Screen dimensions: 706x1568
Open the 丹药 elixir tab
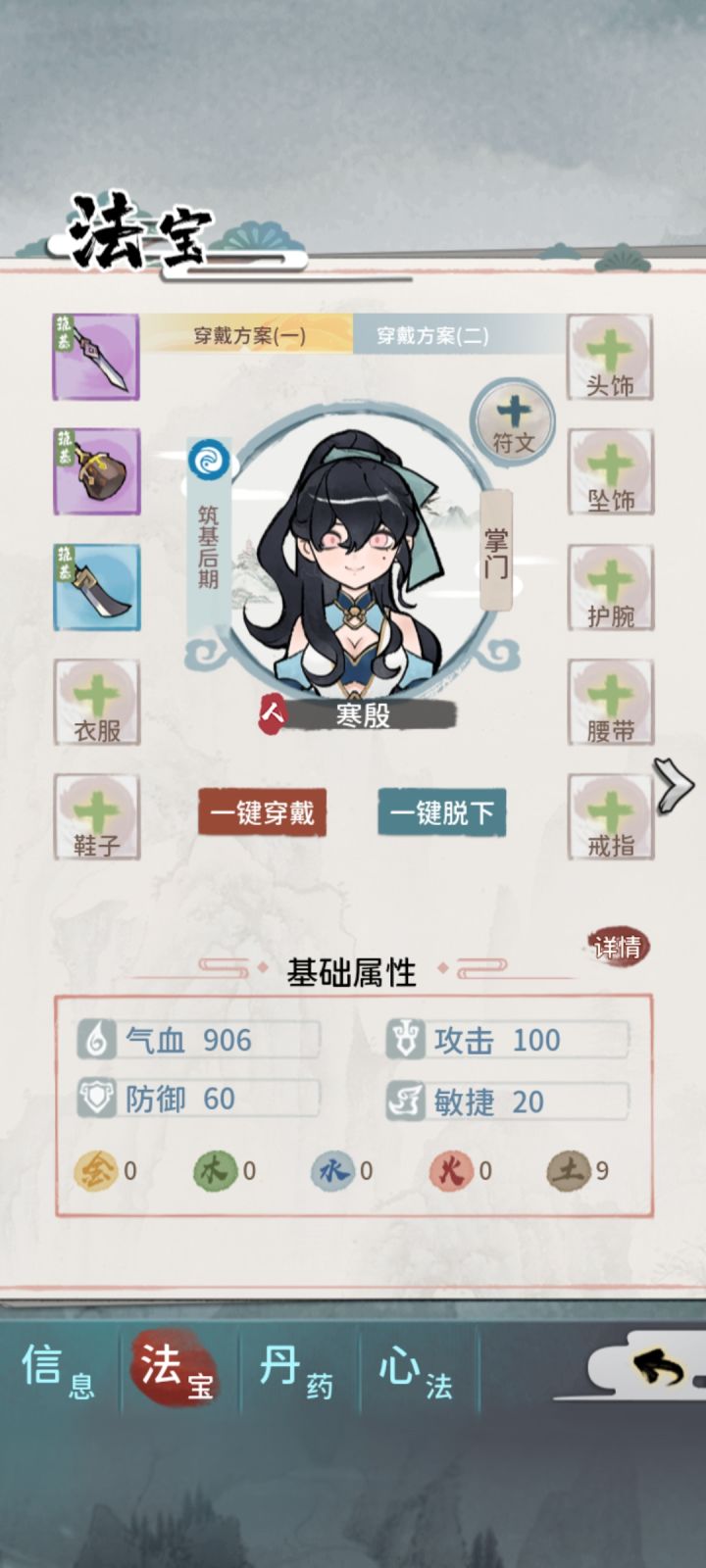297,1371
